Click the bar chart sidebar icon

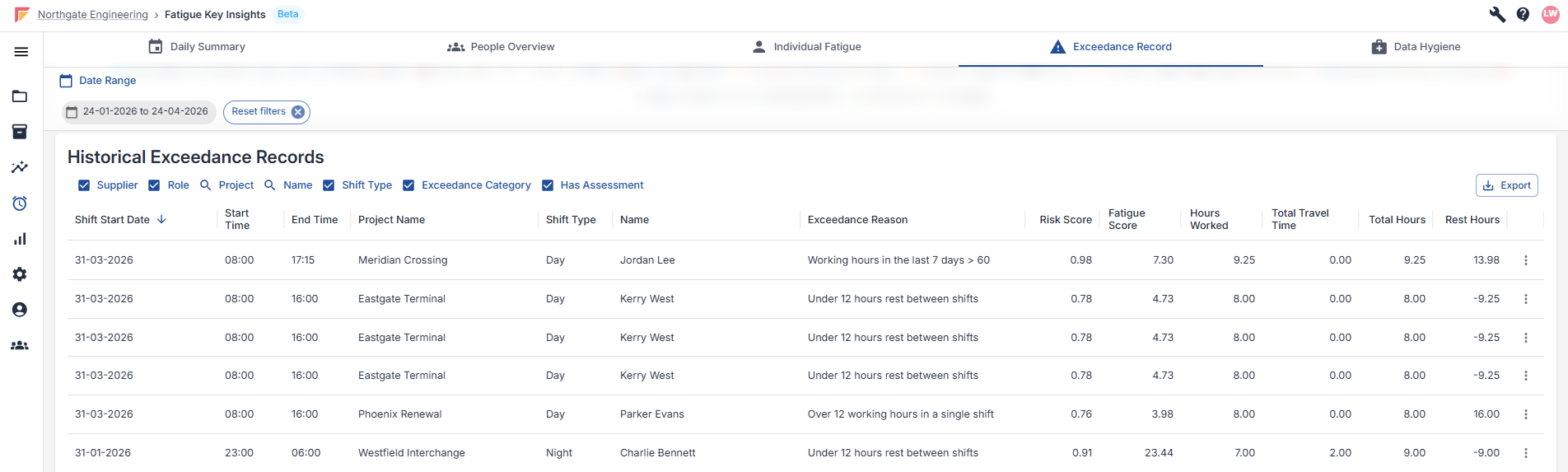point(20,239)
